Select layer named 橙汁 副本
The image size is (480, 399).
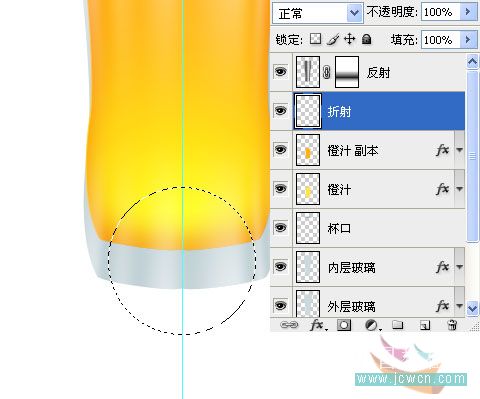(x=353, y=151)
